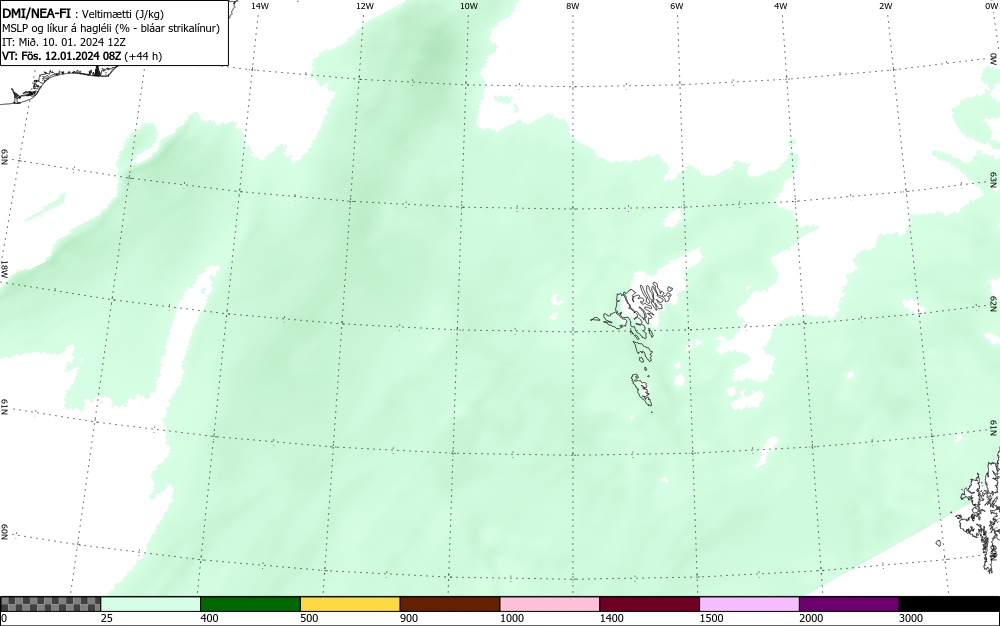Click the "4W" longitude label
The width and height of the screenshot is (1000, 626).
click(781, 6)
